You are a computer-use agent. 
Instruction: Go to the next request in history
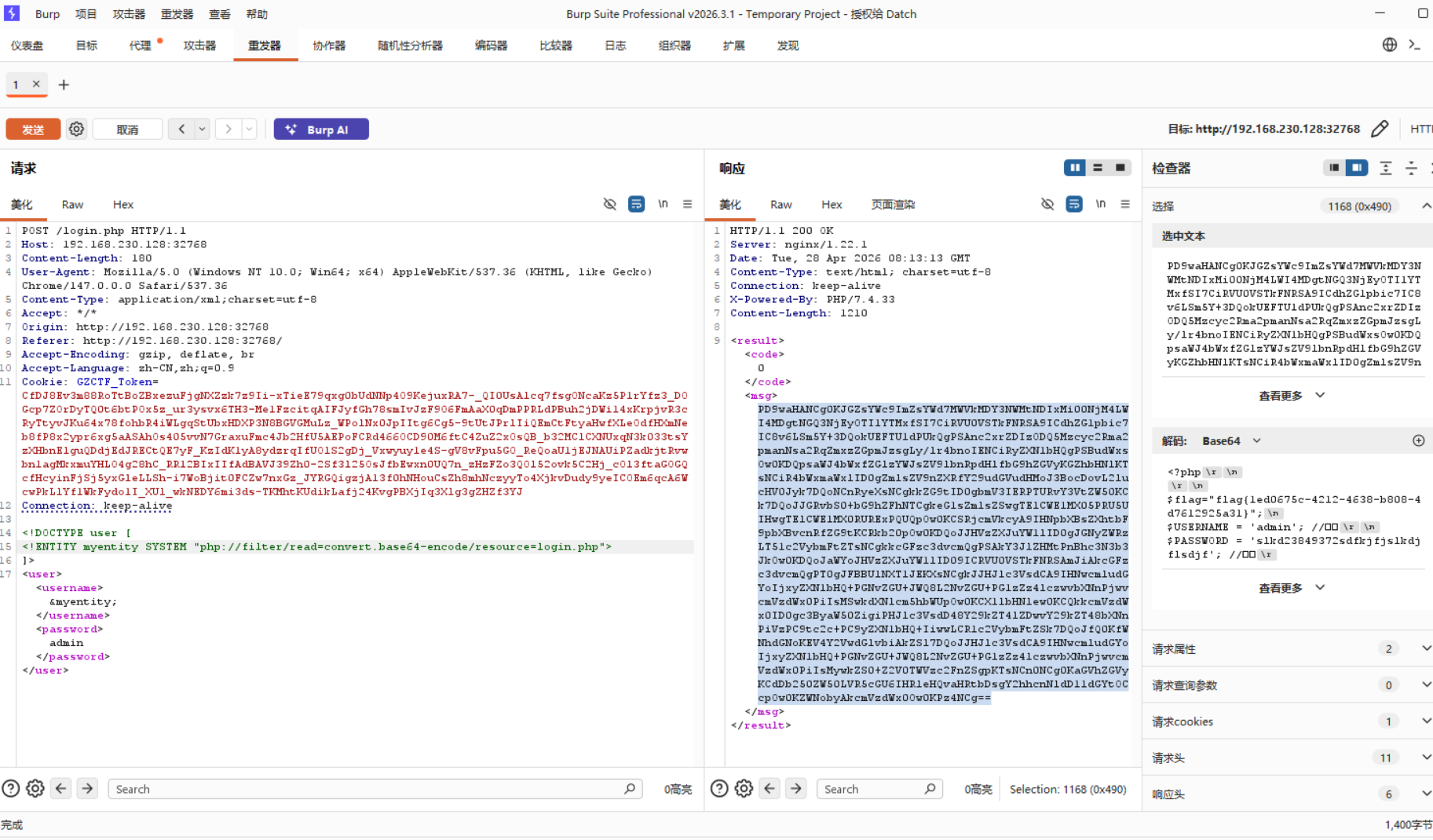tap(228, 129)
